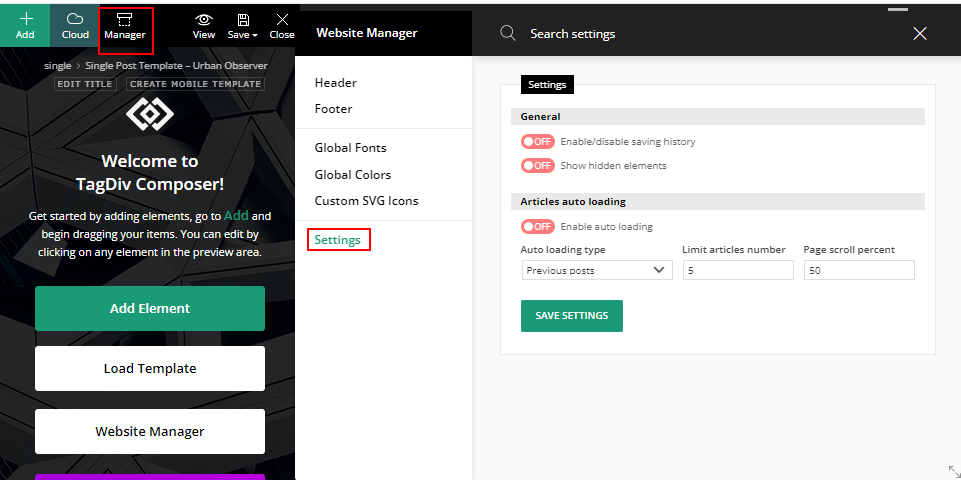
Task: Toggle Show hidden elements switch
Action: point(537,166)
